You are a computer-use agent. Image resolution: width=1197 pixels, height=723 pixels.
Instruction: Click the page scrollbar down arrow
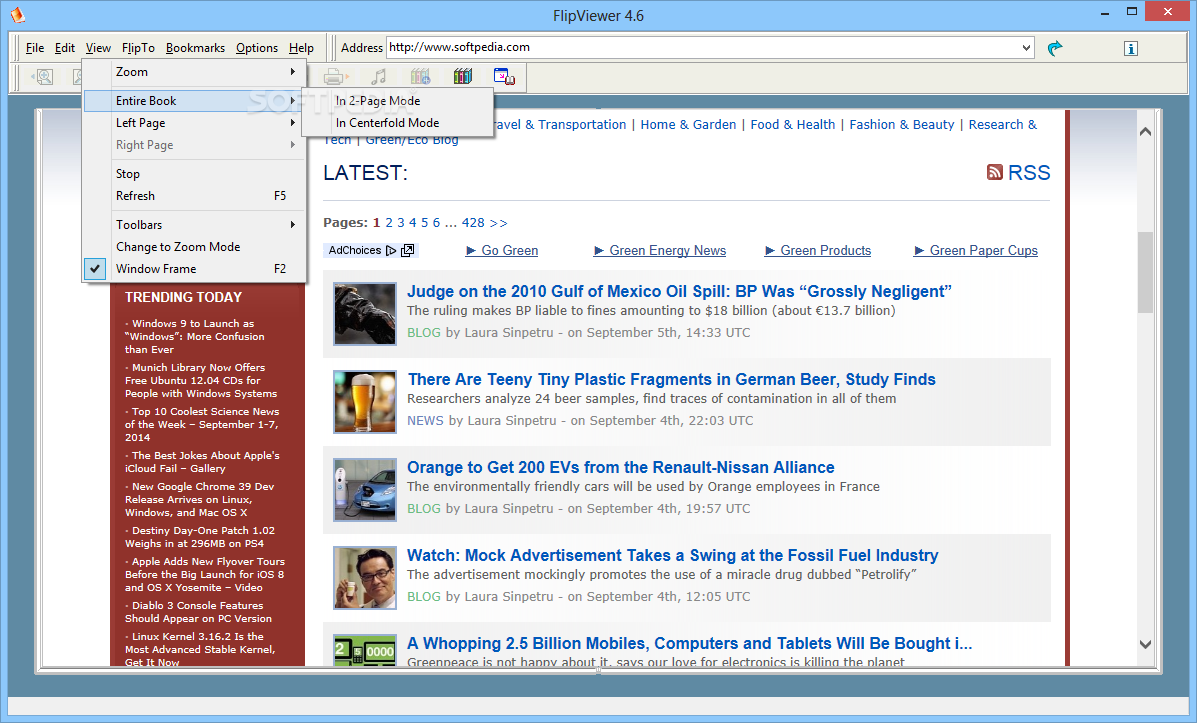pyautogui.click(x=1145, y=644)
